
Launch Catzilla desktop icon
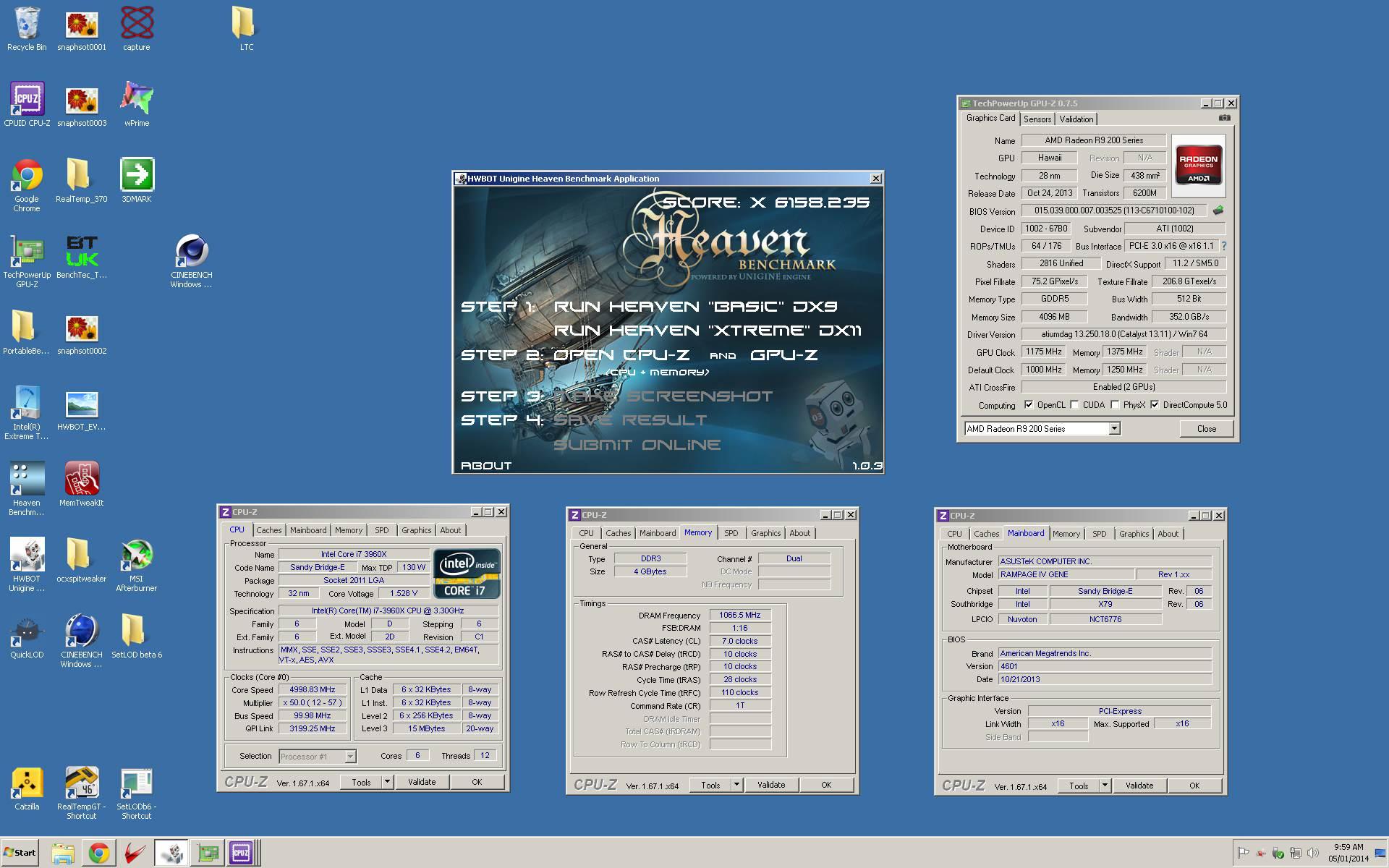[27, 788]
